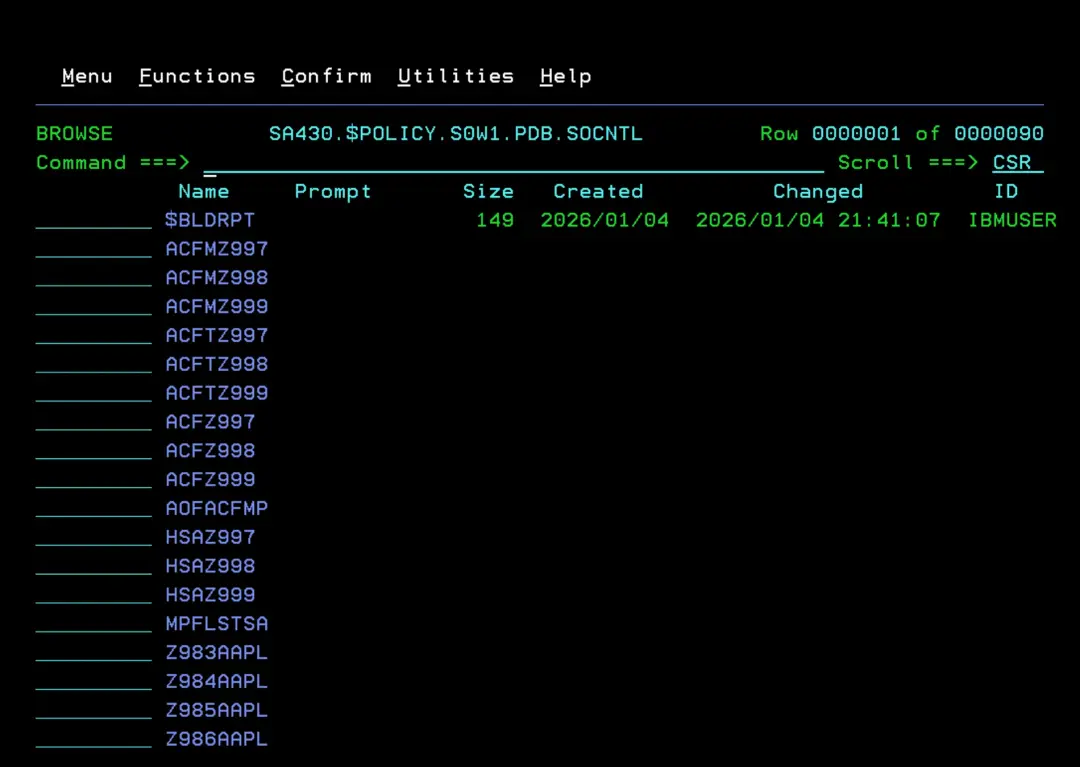Select member name ACFMZ999
Screen dimensions: 1080x767
tap(216, 307)
